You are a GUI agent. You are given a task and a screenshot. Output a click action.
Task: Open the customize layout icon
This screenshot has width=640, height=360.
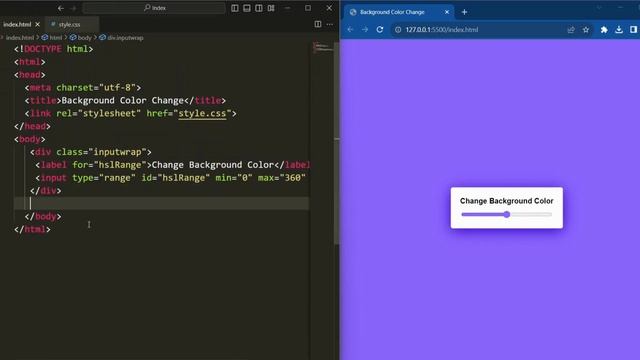(x=271, y=8)
